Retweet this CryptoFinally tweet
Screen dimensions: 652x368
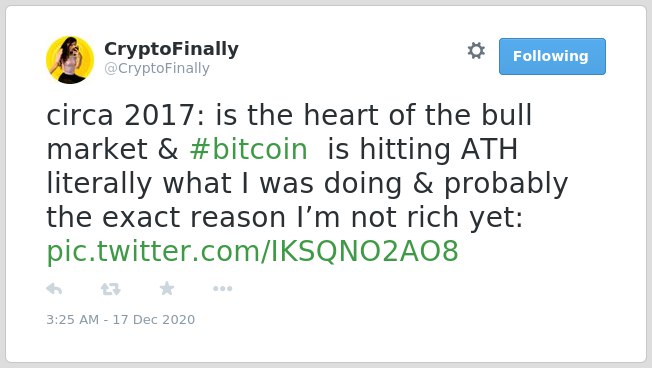click(x=111, y=289)
